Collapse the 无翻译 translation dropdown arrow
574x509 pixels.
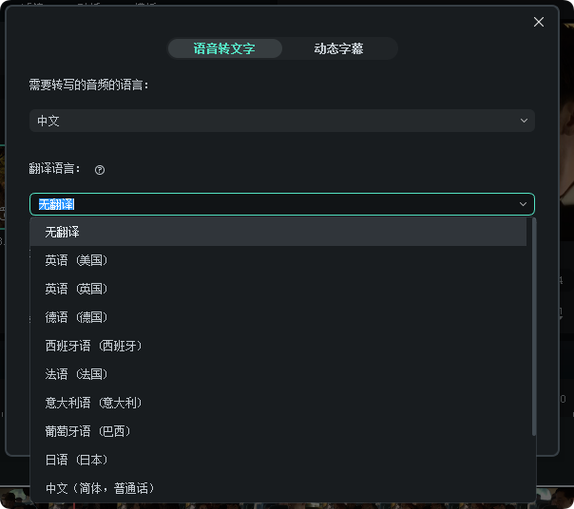click(523, 204)
